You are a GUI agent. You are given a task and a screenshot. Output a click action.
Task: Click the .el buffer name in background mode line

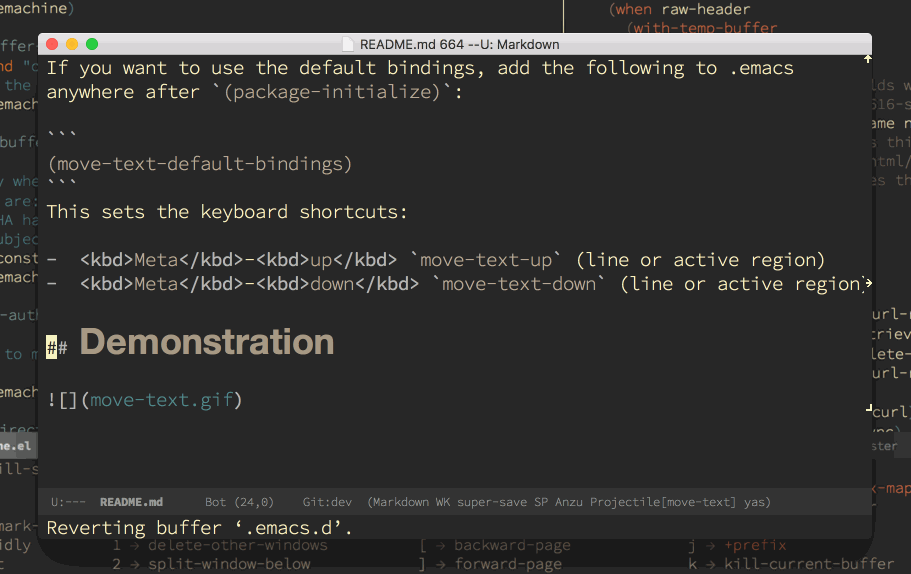pyautogui.click(x=15, y=446)
